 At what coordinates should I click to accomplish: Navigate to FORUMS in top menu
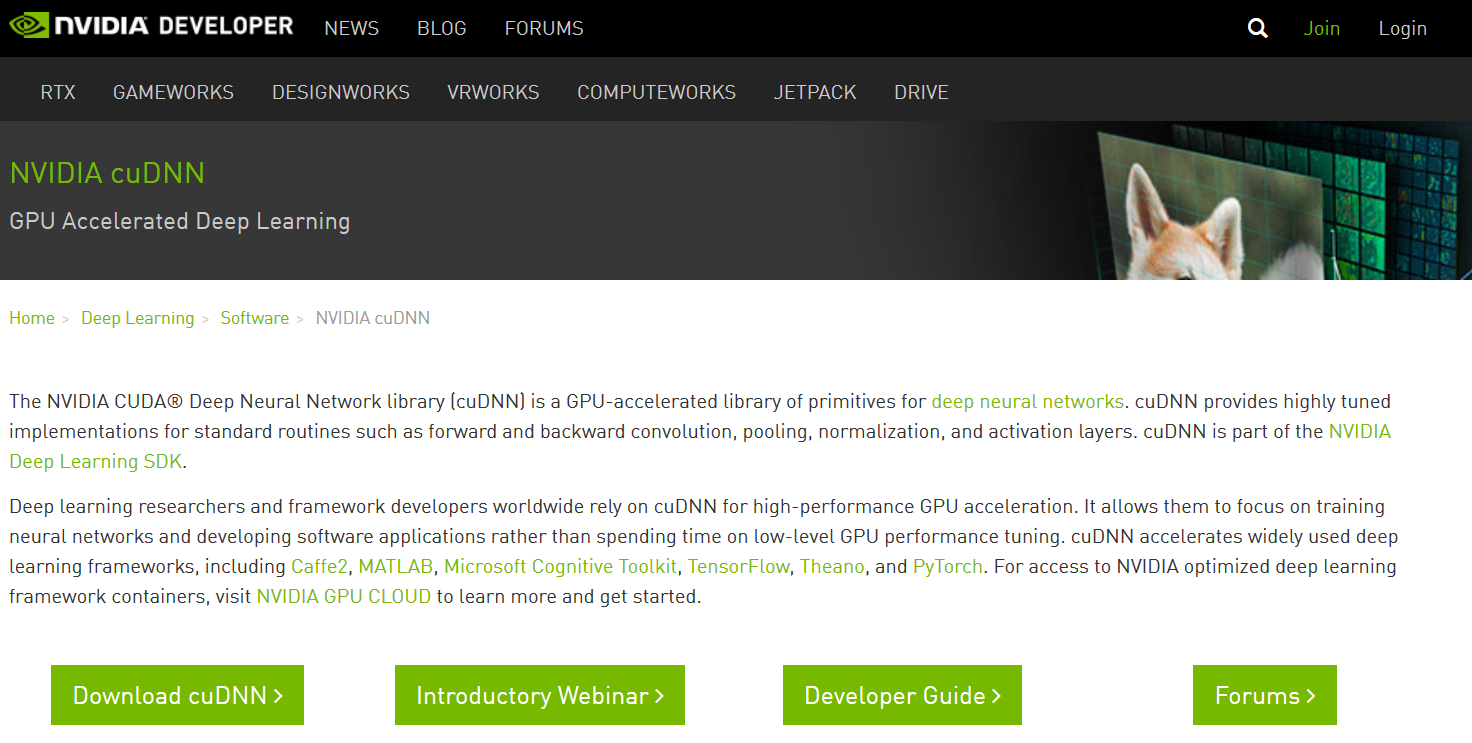544,28
